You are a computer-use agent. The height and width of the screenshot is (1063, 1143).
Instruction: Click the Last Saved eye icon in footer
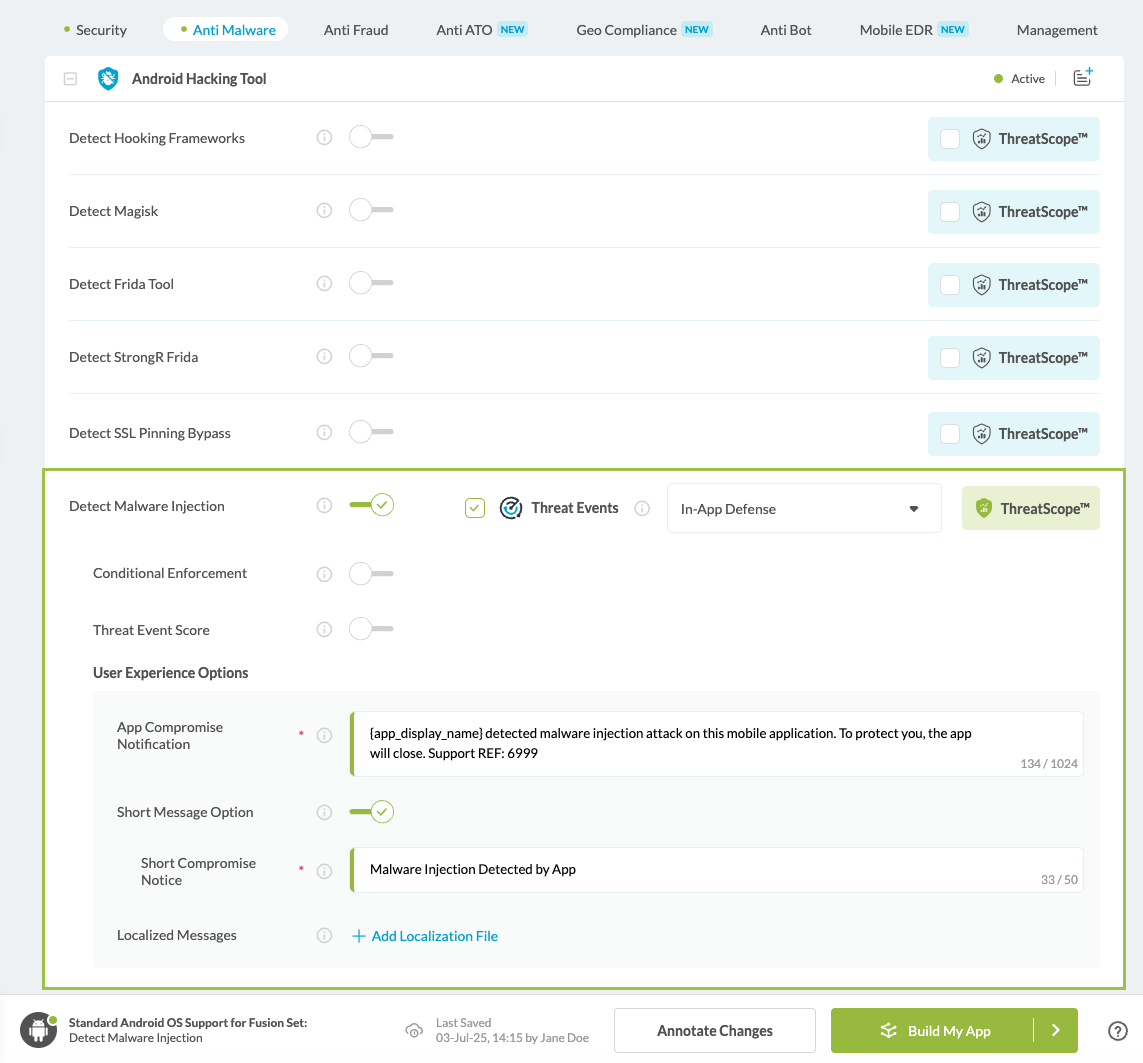point(414,1030)
